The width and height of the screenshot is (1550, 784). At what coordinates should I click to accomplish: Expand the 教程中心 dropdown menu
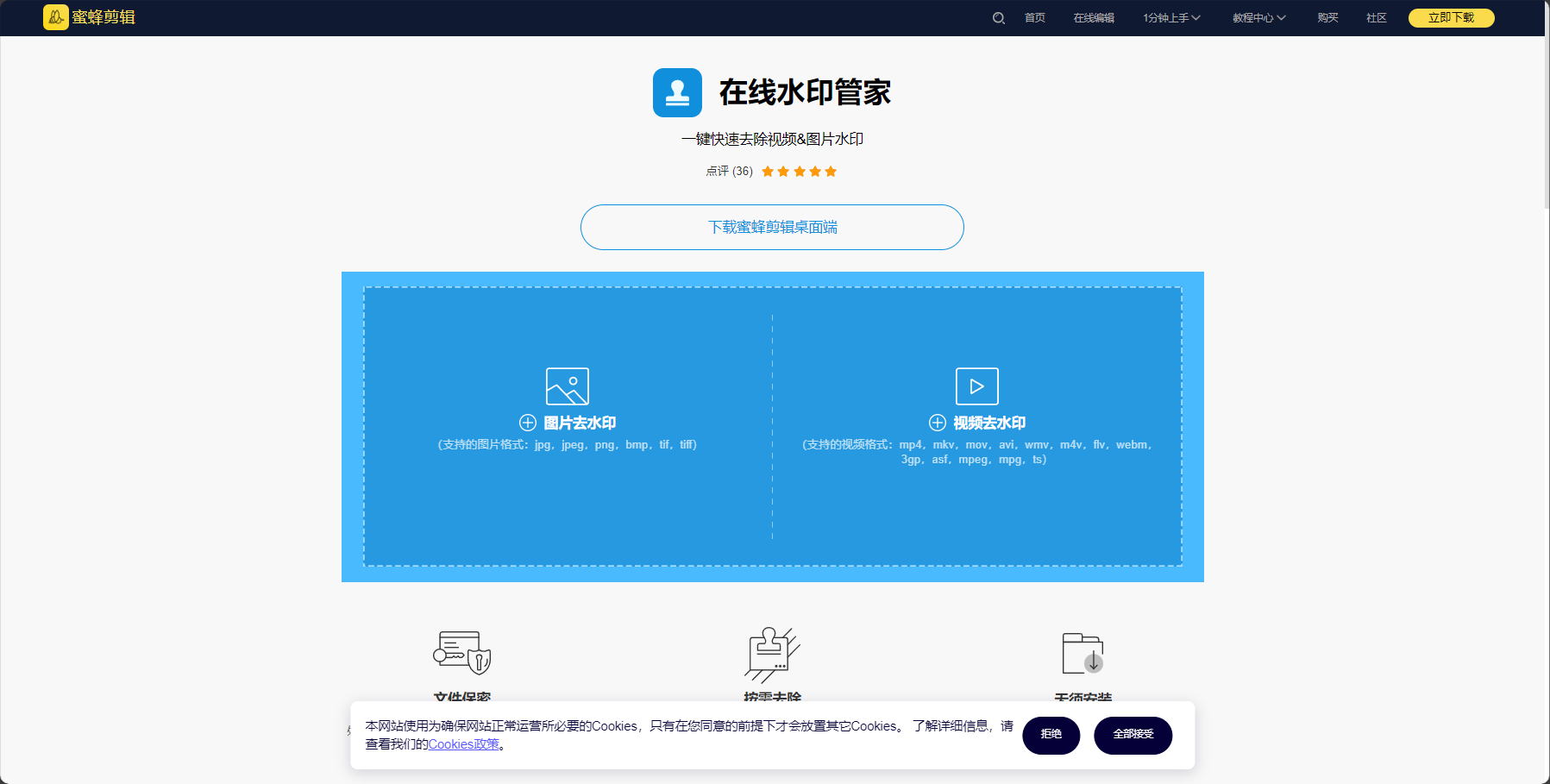coord(1259,18)
